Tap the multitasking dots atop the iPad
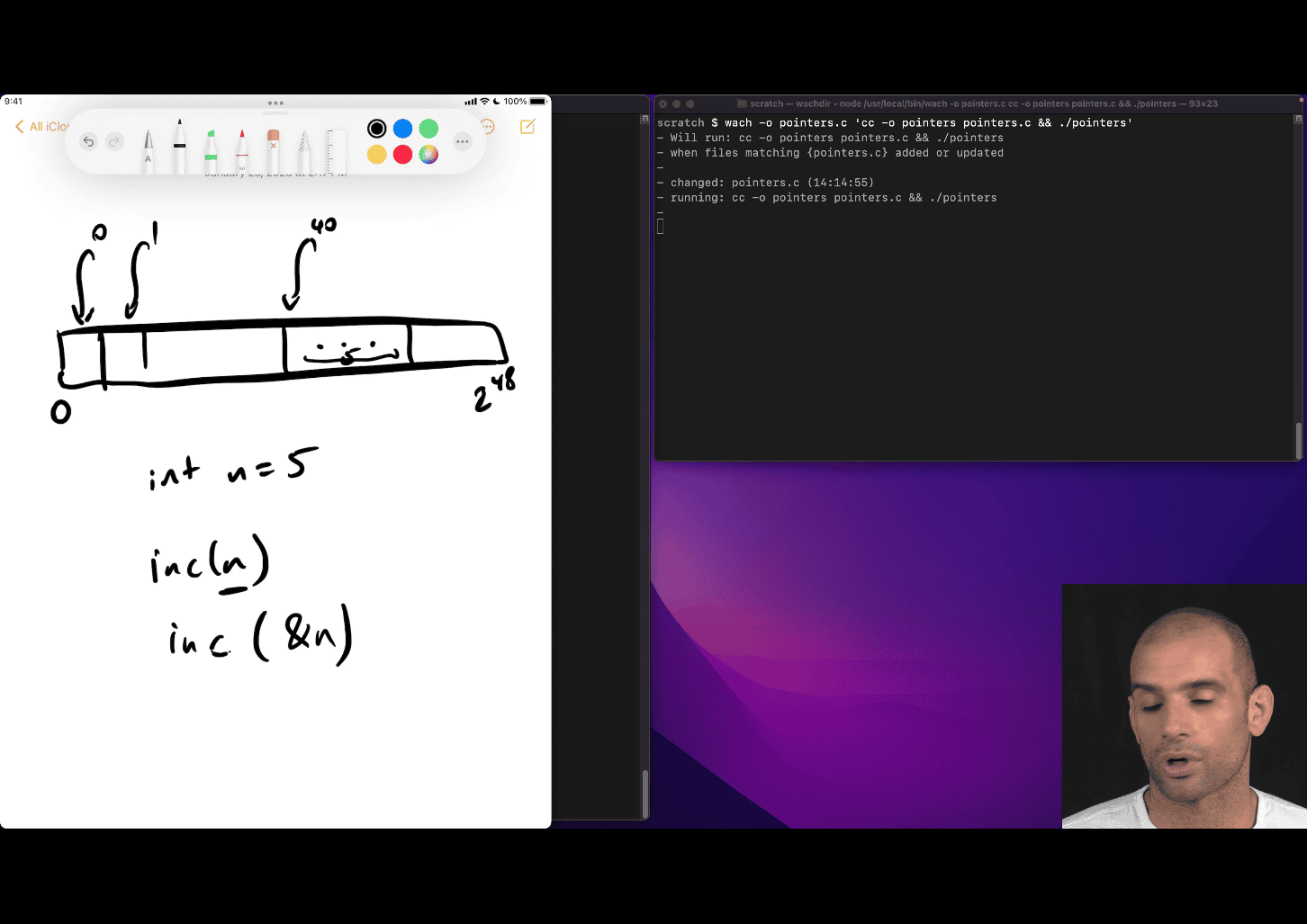The width and height of the screenshot is (1307, 924). click(x=275, y=103)
